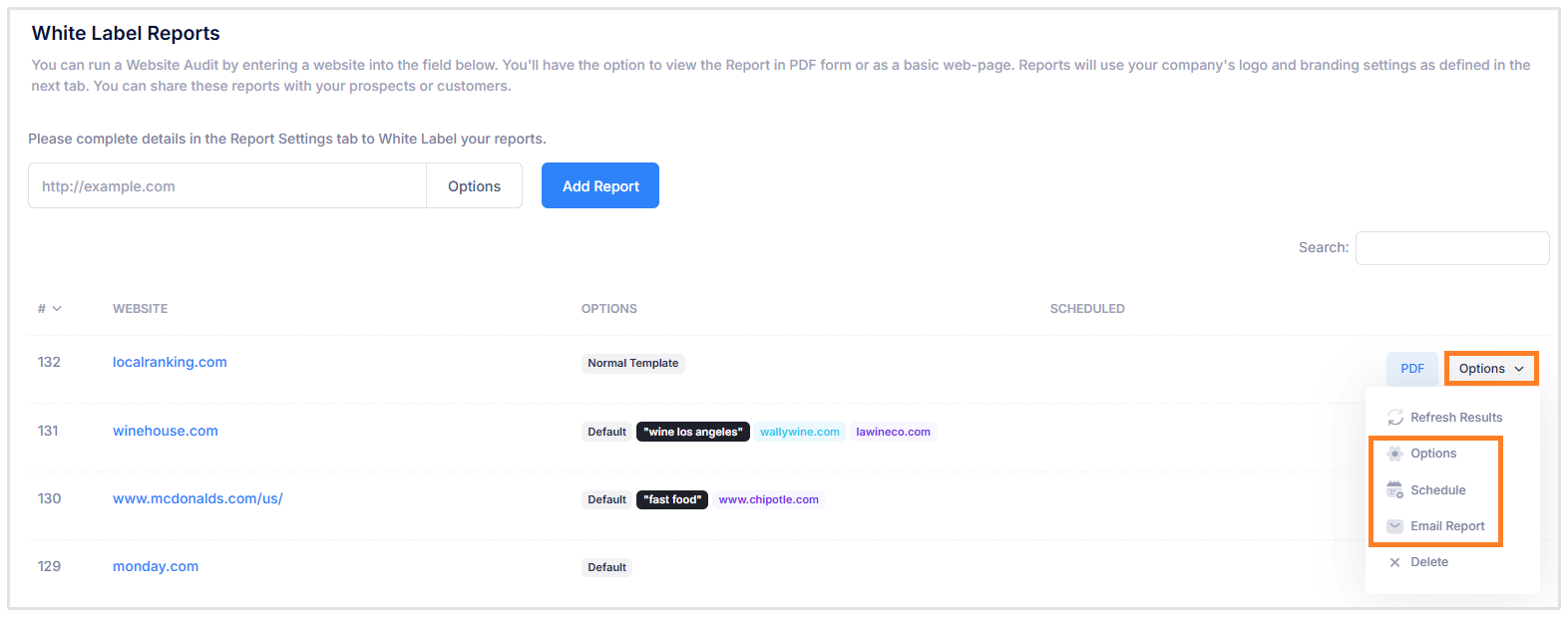Select Delete from the options menu

pyautogui.click(x=1428, y=562)
